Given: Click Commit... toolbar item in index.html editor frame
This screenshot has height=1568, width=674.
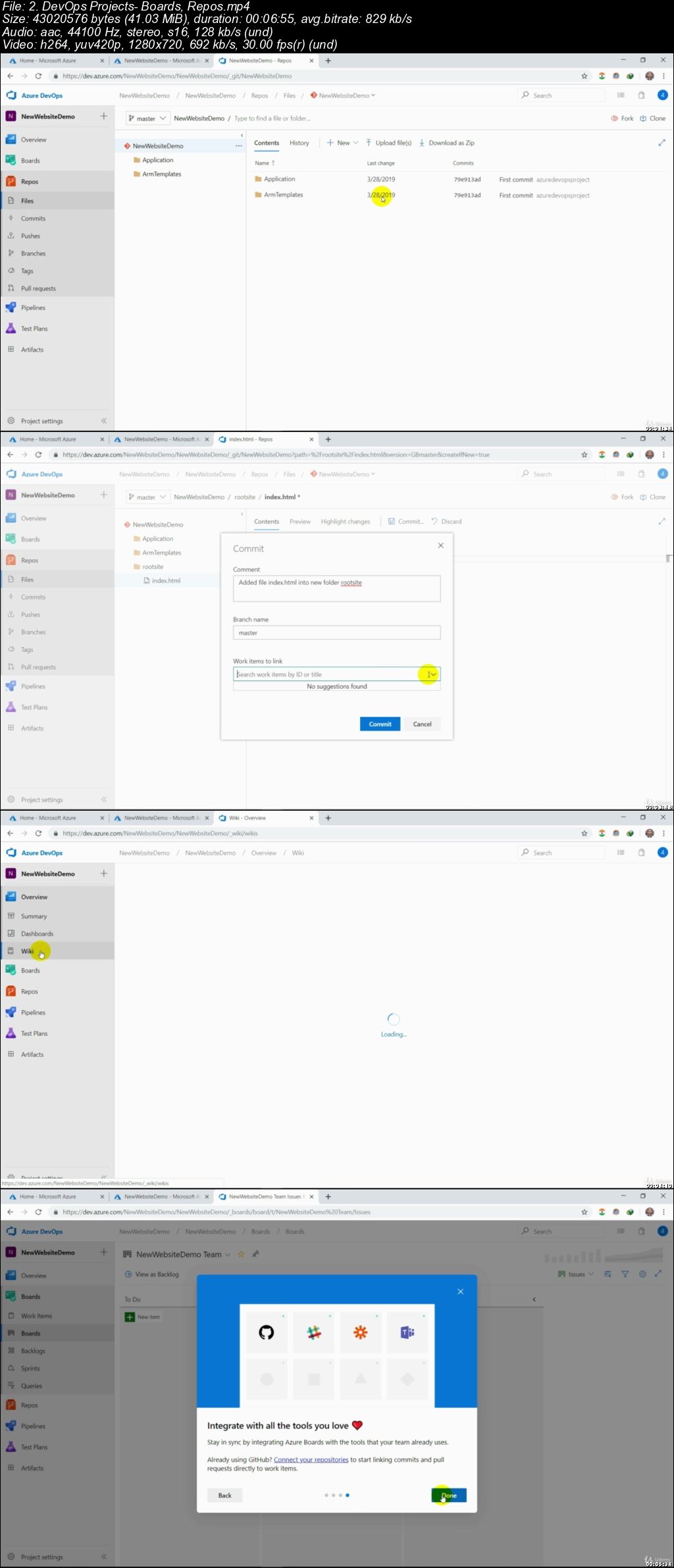Looking at the screenshot, I should click(406, 522).
